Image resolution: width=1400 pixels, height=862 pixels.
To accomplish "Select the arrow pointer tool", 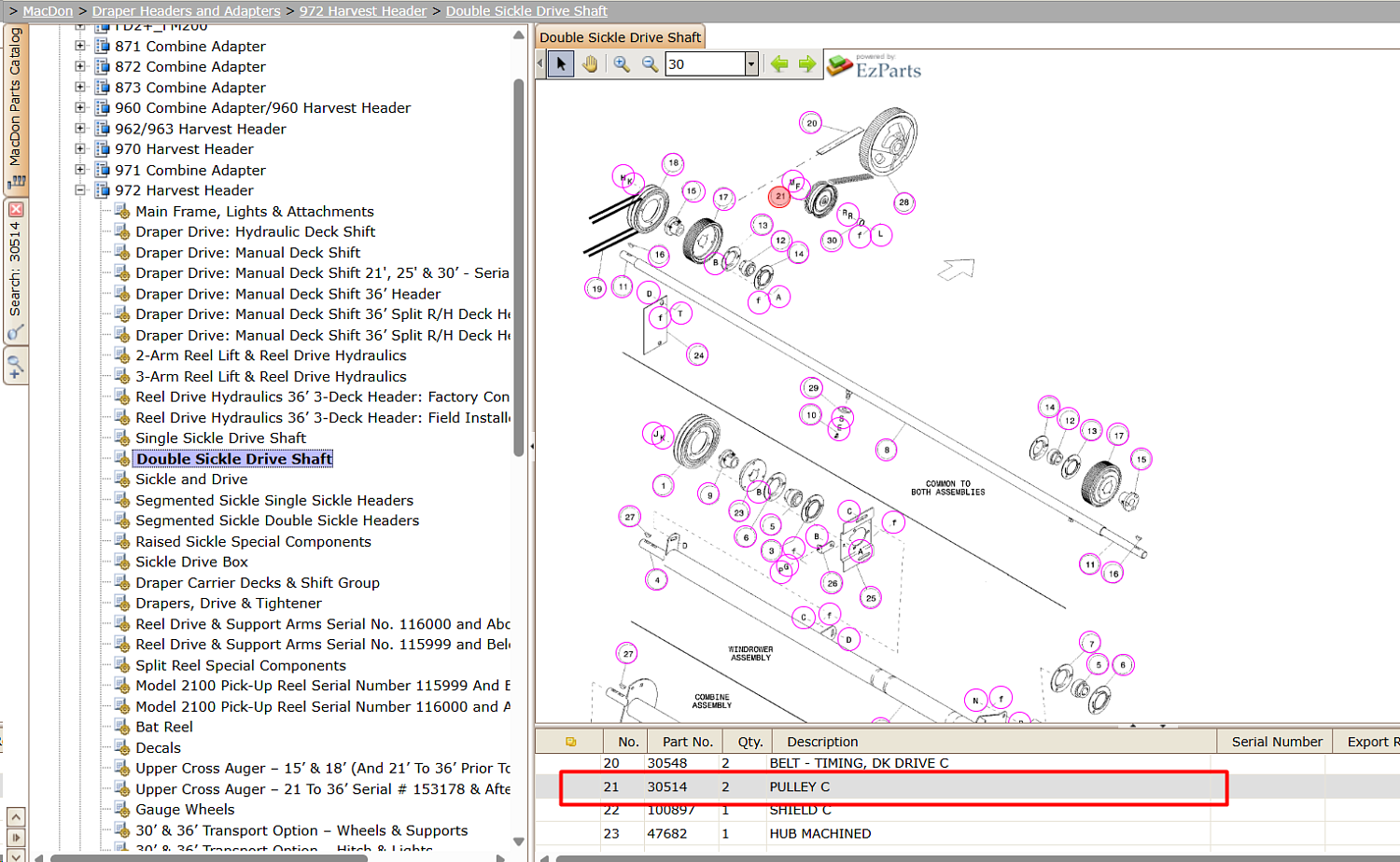I will coord(561,63).
